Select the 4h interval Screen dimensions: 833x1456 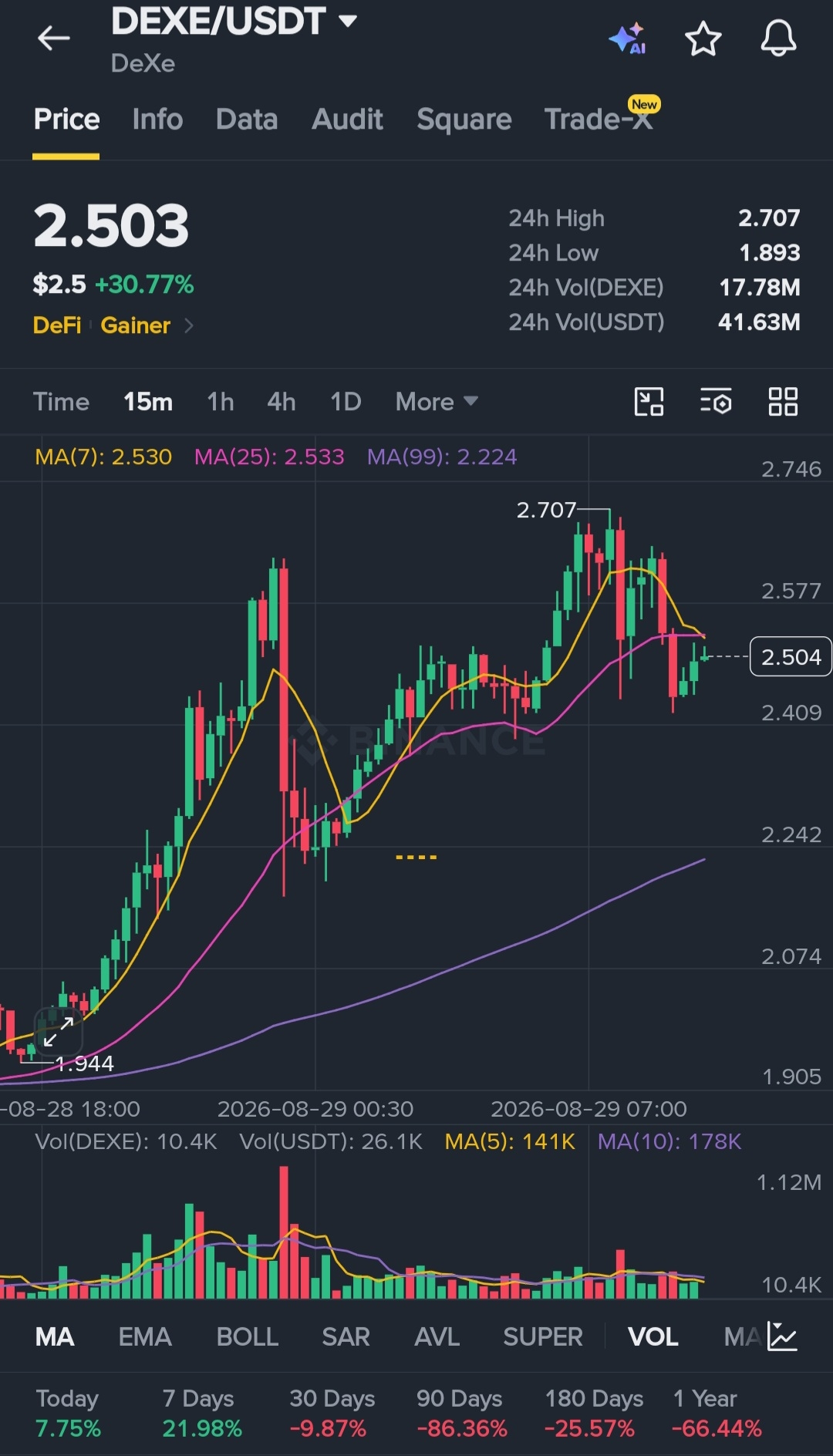click(282, 402)
